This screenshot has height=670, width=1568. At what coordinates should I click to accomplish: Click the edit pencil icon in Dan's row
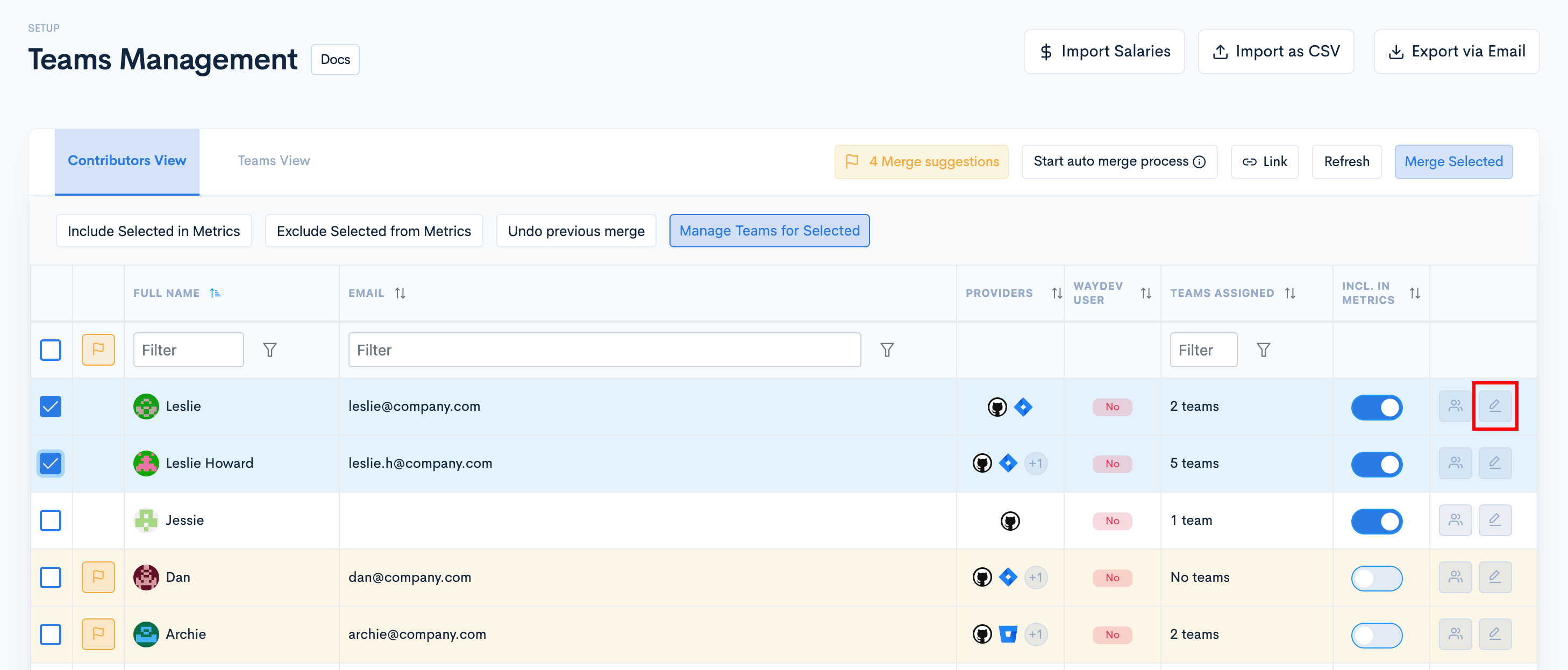(1494, 577)
